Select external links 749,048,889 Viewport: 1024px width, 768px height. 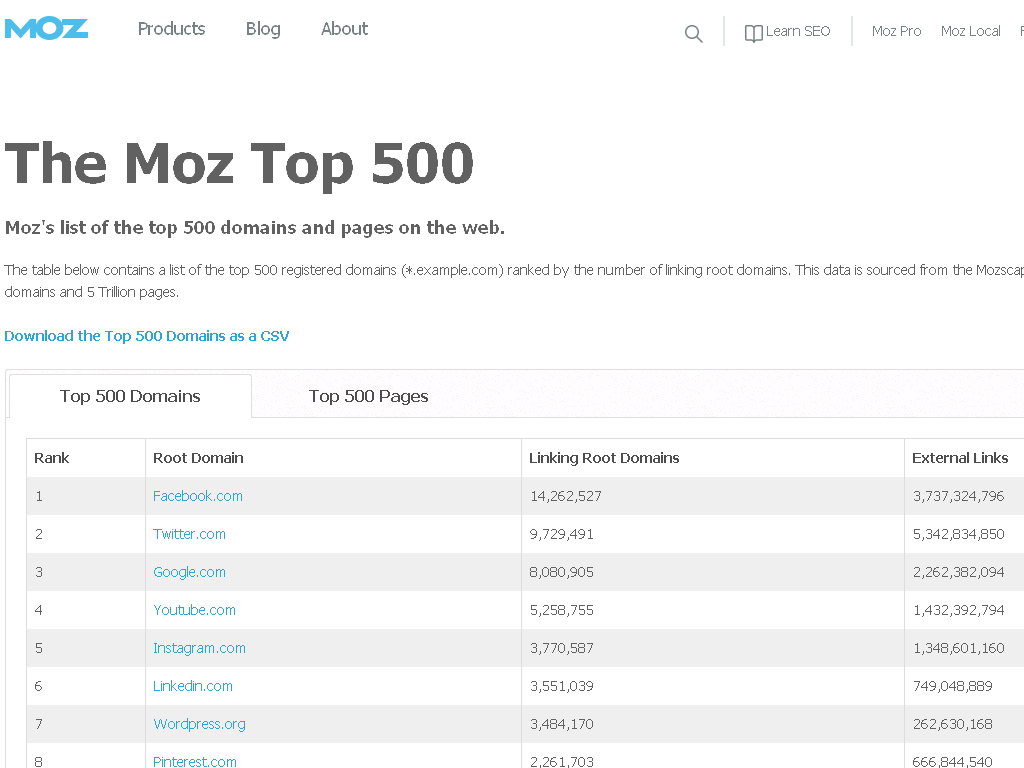952,686
